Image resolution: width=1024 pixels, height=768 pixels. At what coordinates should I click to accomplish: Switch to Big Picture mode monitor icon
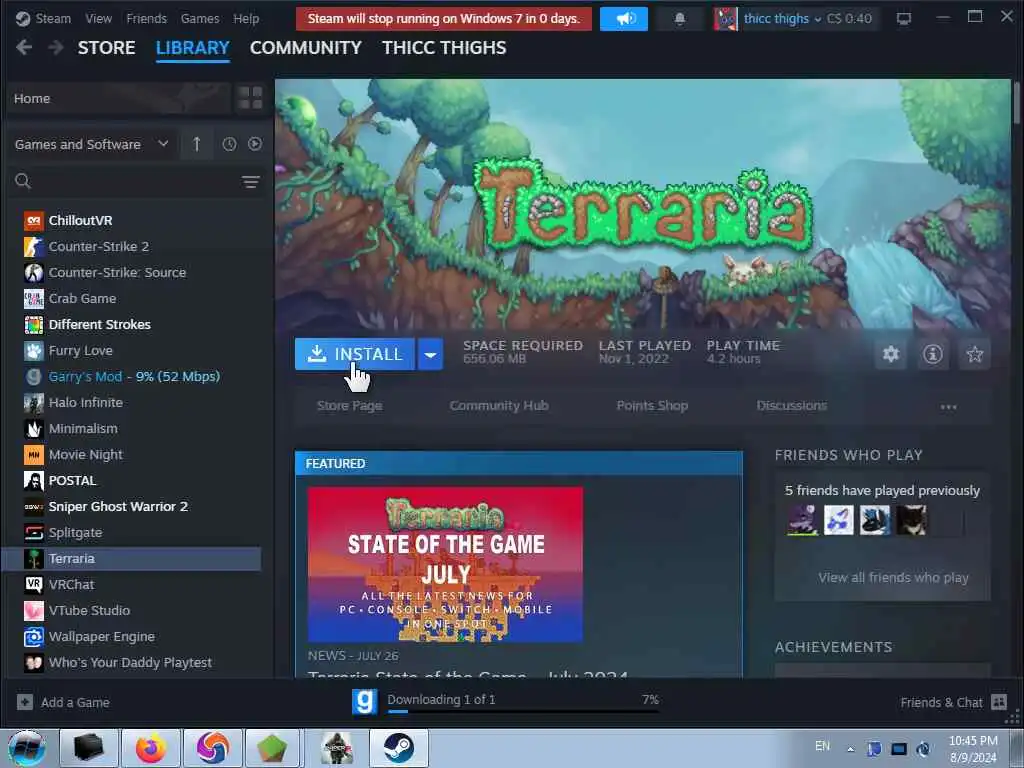coord(904,18)
